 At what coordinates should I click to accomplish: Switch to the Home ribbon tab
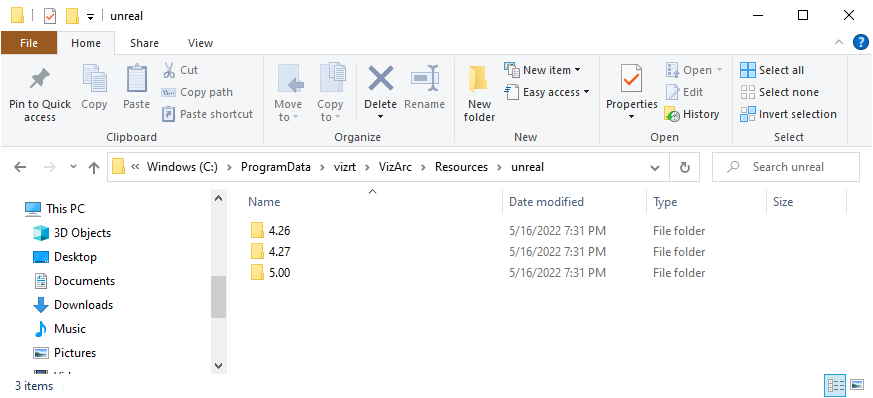pyautogui.click(x=86, y=43)
